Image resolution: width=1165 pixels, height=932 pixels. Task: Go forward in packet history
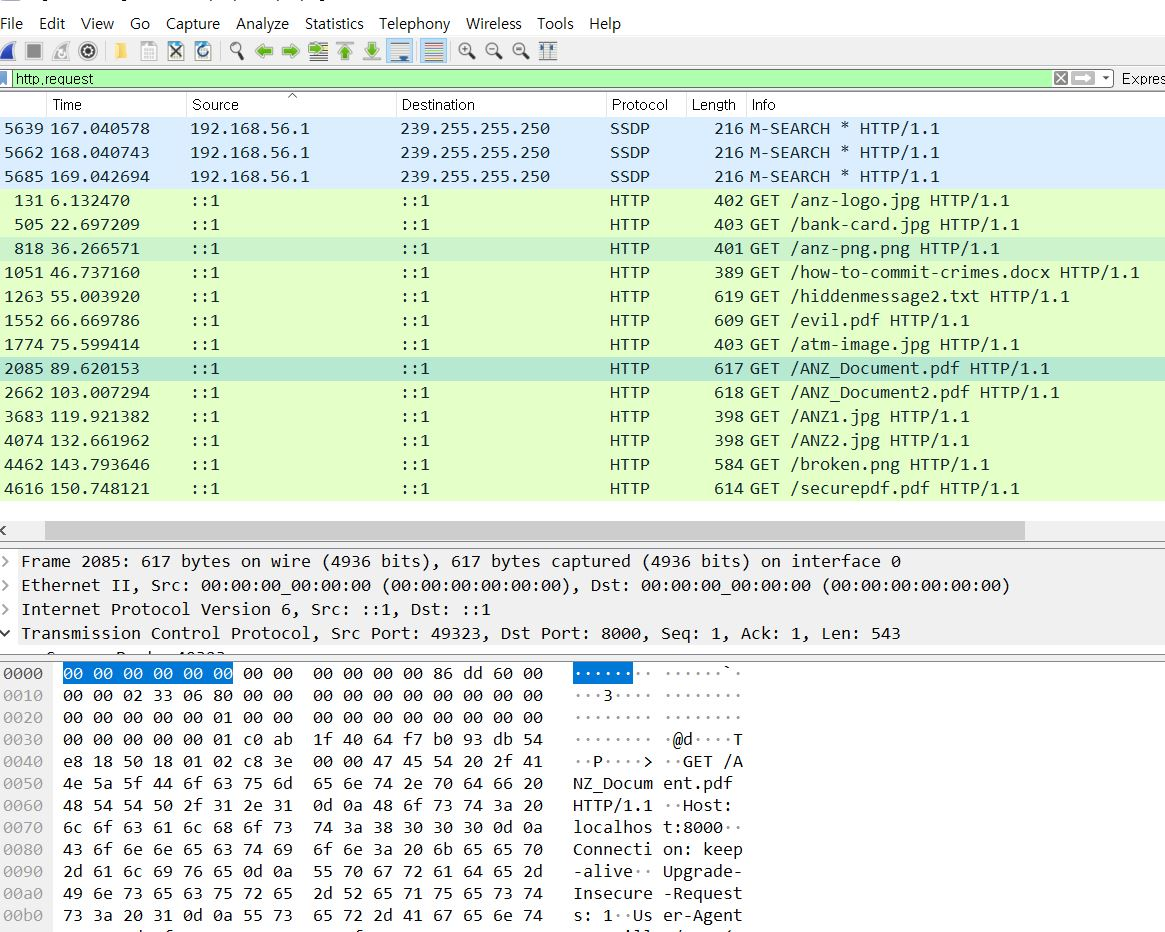(291, 51)
